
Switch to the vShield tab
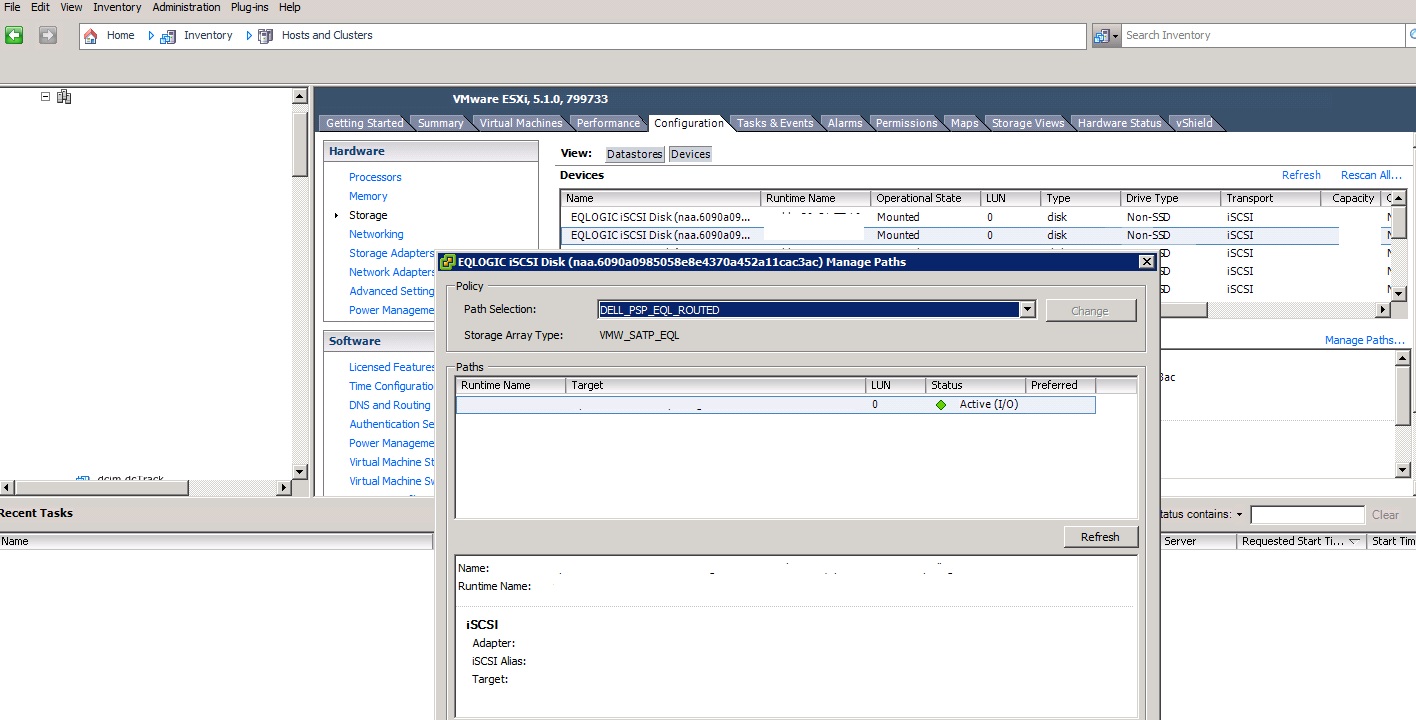[x=1194, y=123]
